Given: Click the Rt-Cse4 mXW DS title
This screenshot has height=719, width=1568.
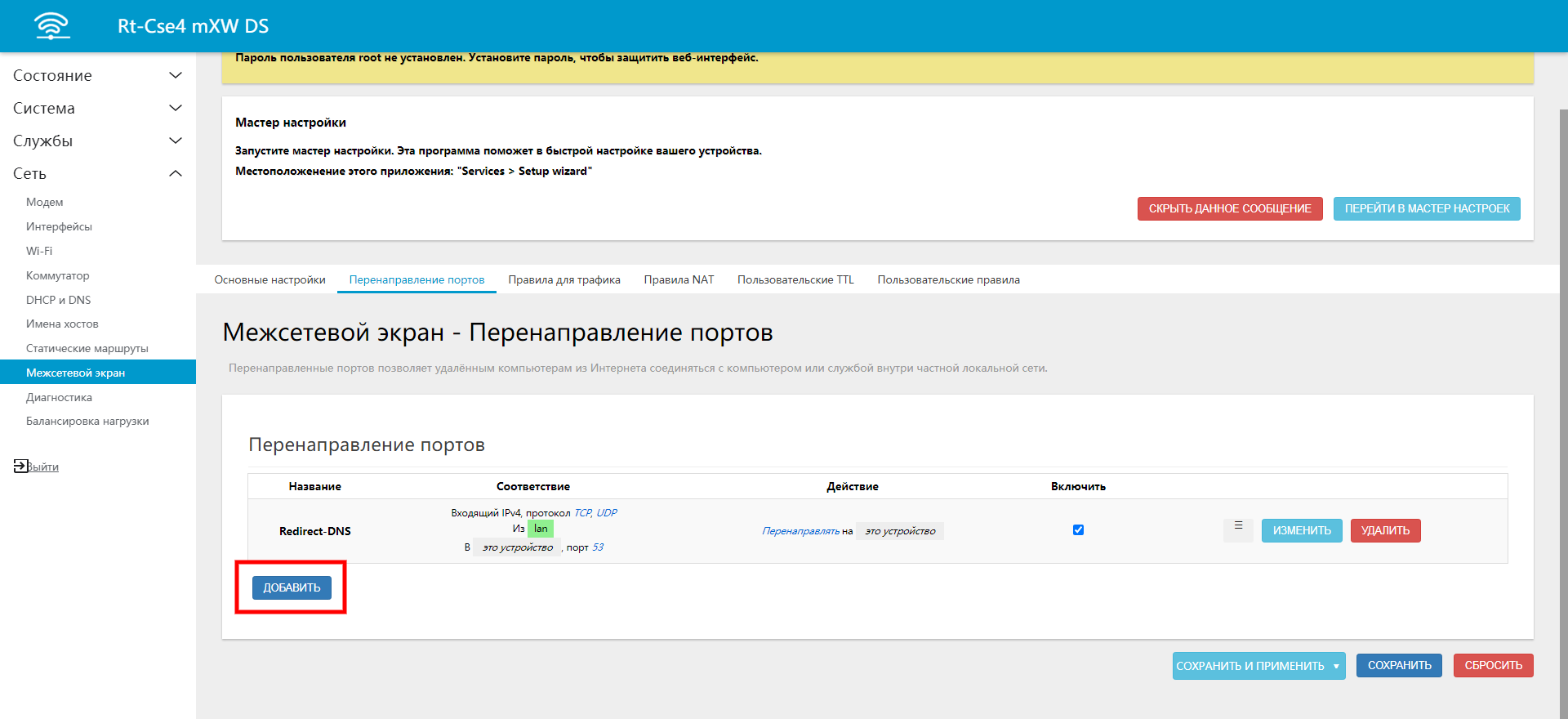Looking at the screenshot, I should point(193,26).
